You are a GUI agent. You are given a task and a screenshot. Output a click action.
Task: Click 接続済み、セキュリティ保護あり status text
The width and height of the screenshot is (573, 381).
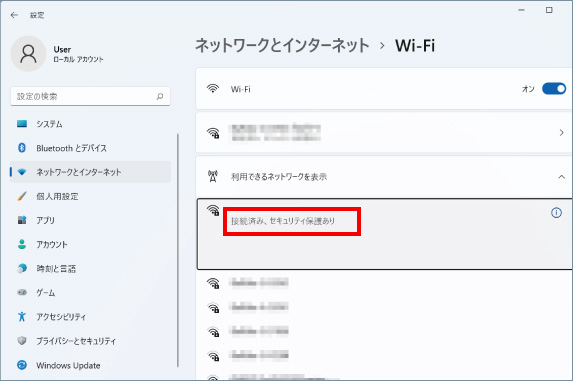[x=283, y=221]
